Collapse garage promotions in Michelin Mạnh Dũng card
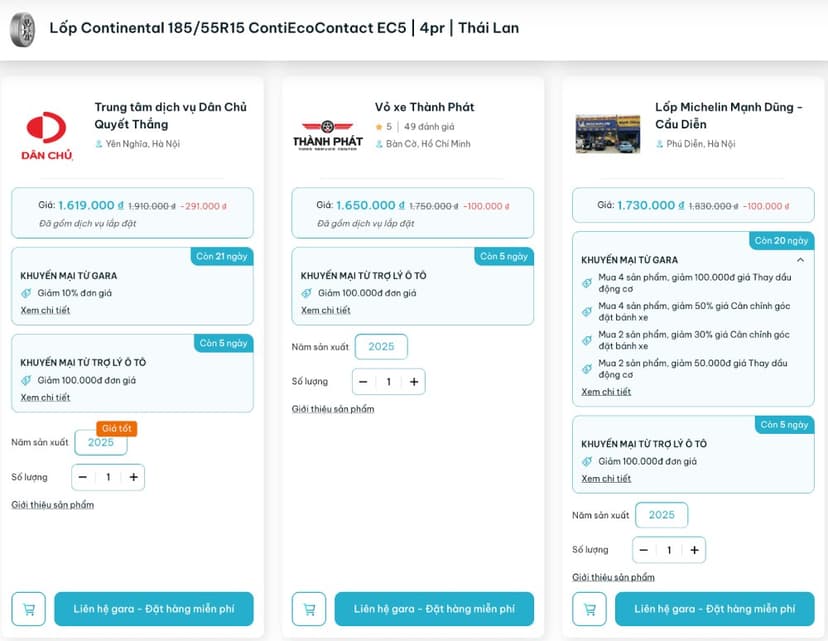828x641 pixels. coord(801,260)
